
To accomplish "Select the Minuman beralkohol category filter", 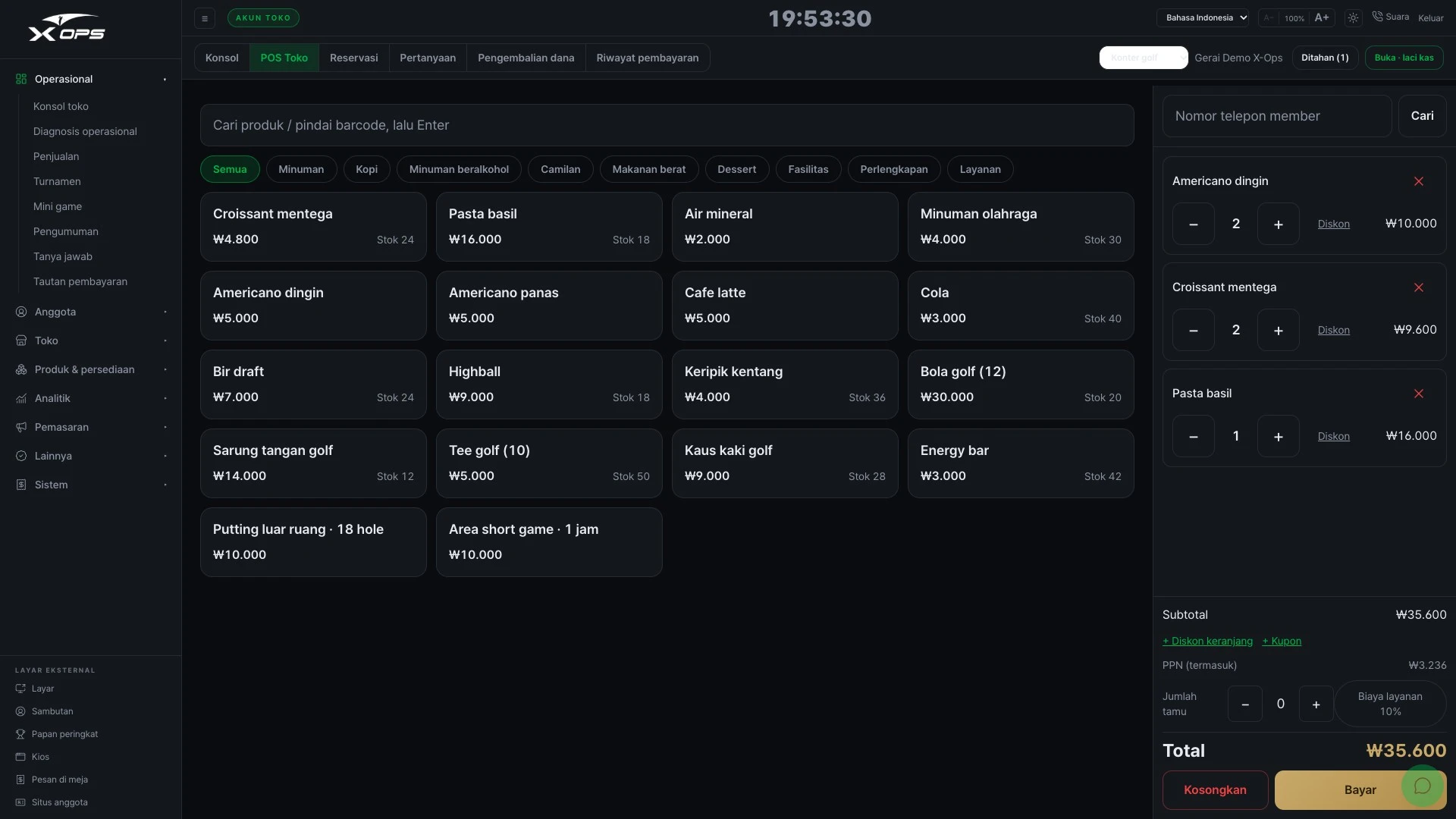I will point(459,169).
